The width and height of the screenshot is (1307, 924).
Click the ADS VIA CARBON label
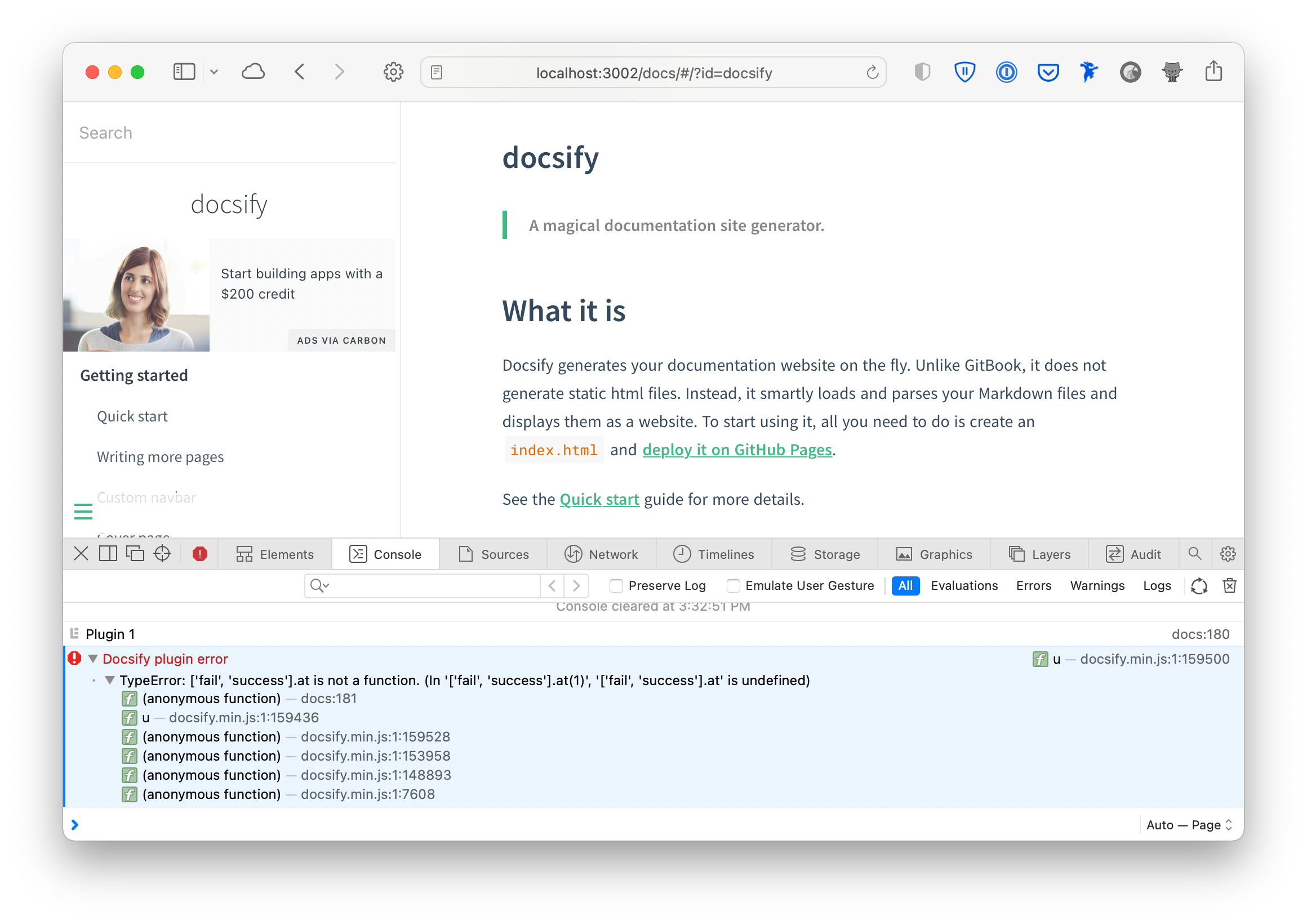pyautogui.click(x=341, y=340)
